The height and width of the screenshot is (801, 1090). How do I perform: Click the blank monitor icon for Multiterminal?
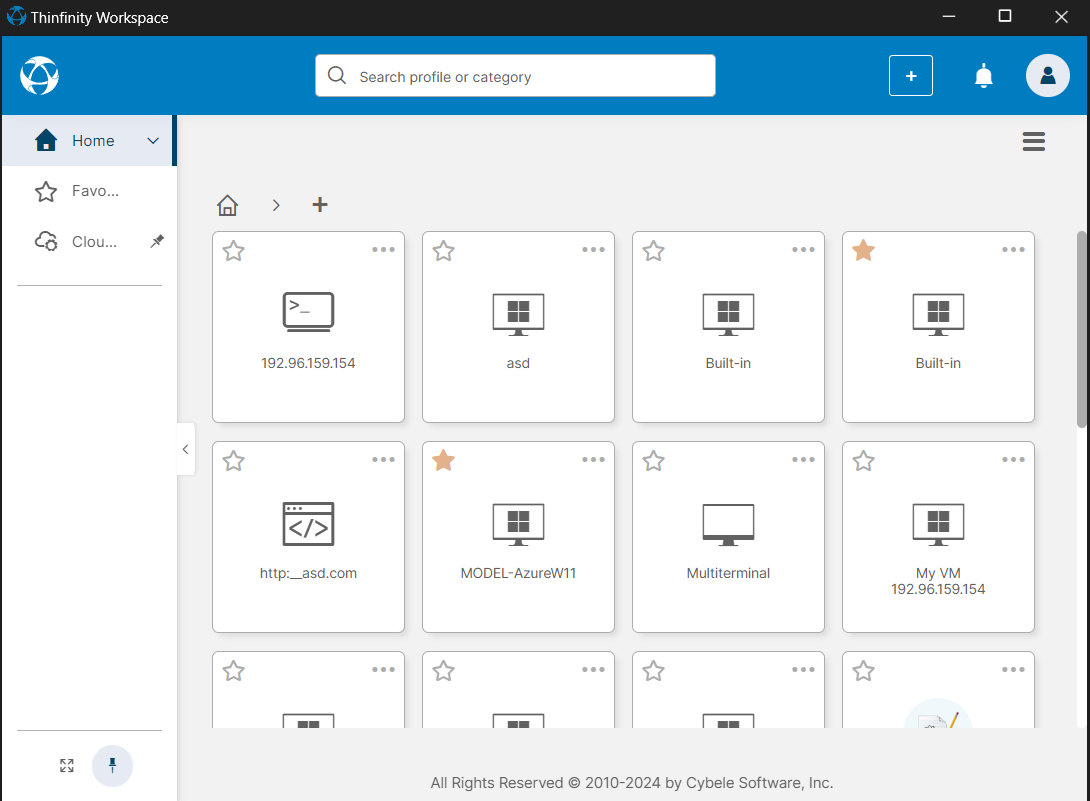pyautogui.click(x=729, y=524)
